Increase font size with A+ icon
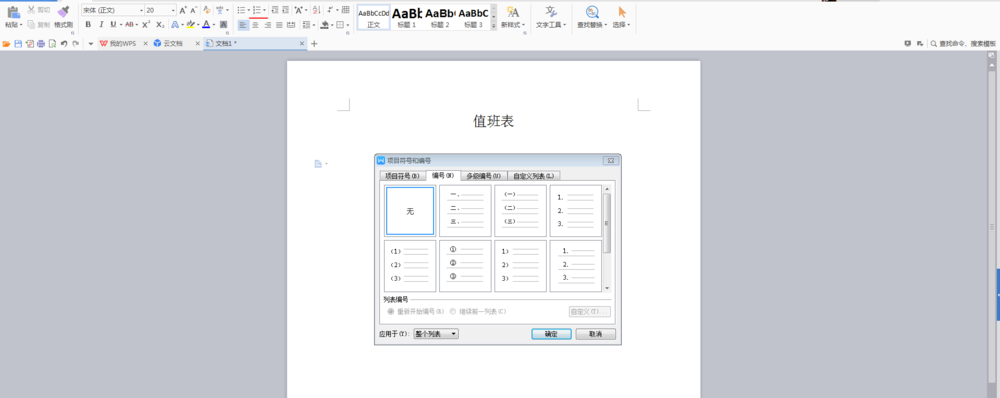Image resolution: width=1000 pixels, height=398 pixels. click(183, 10)
